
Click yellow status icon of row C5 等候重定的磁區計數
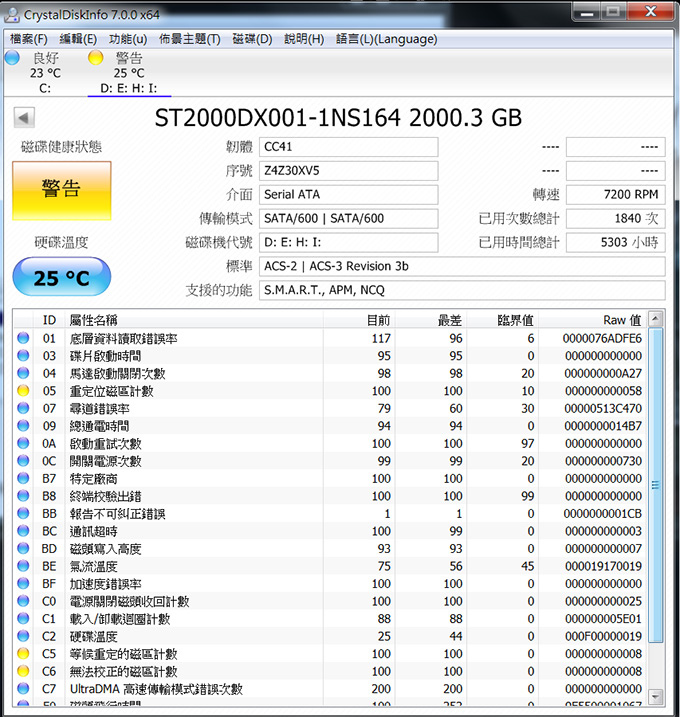click(x=23, y=653)
